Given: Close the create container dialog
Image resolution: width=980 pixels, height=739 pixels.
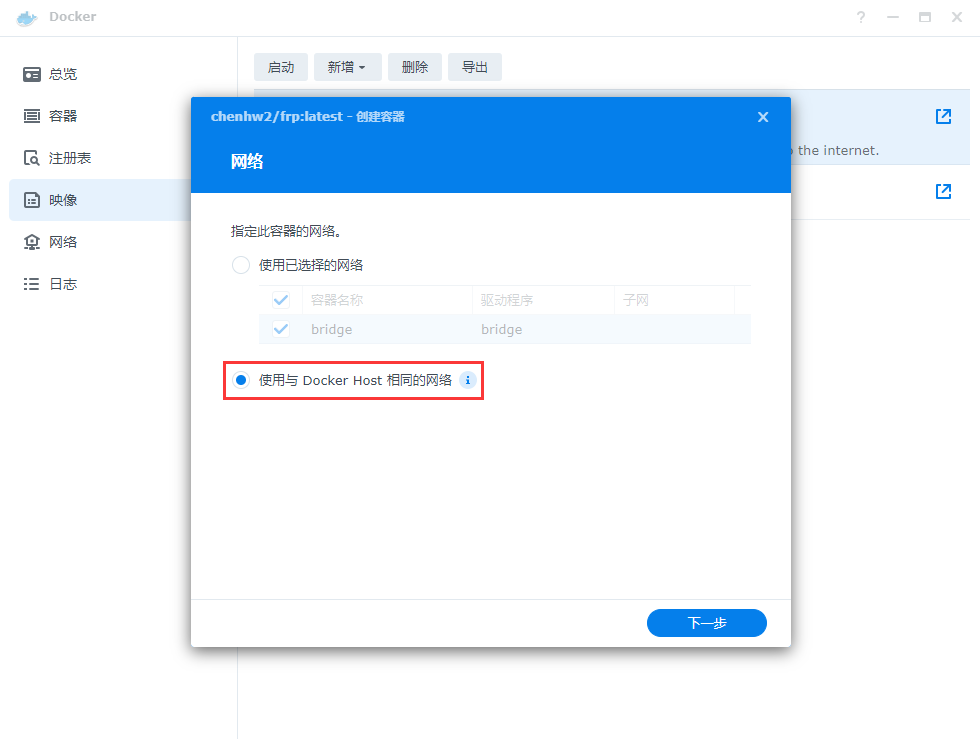Looking at the screenshot, I should coord(763,117).
